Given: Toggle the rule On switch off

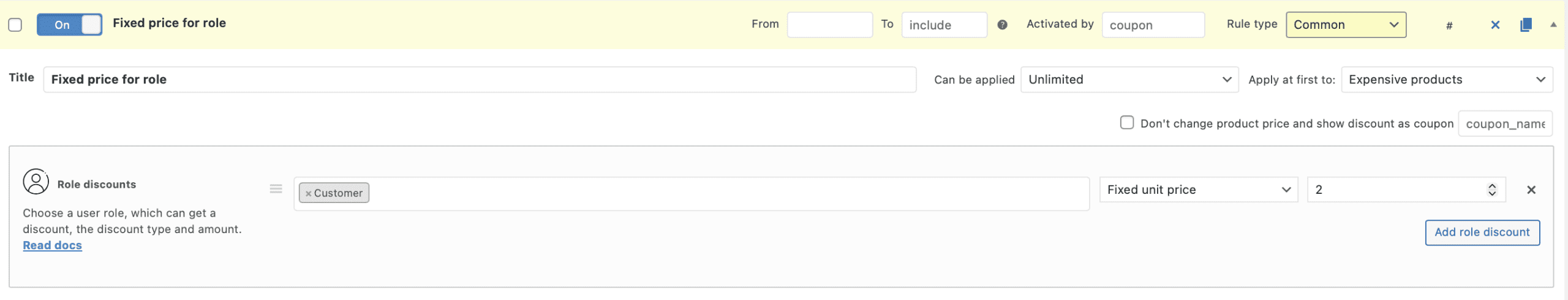Looking at the screenshot, I should point(69,25).
